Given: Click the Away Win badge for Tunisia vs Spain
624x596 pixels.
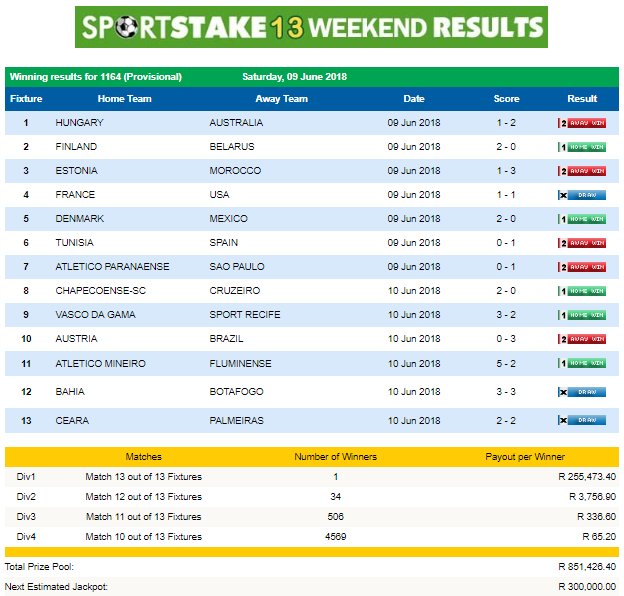Looking at the screenshot, I should tap(582, 243).
